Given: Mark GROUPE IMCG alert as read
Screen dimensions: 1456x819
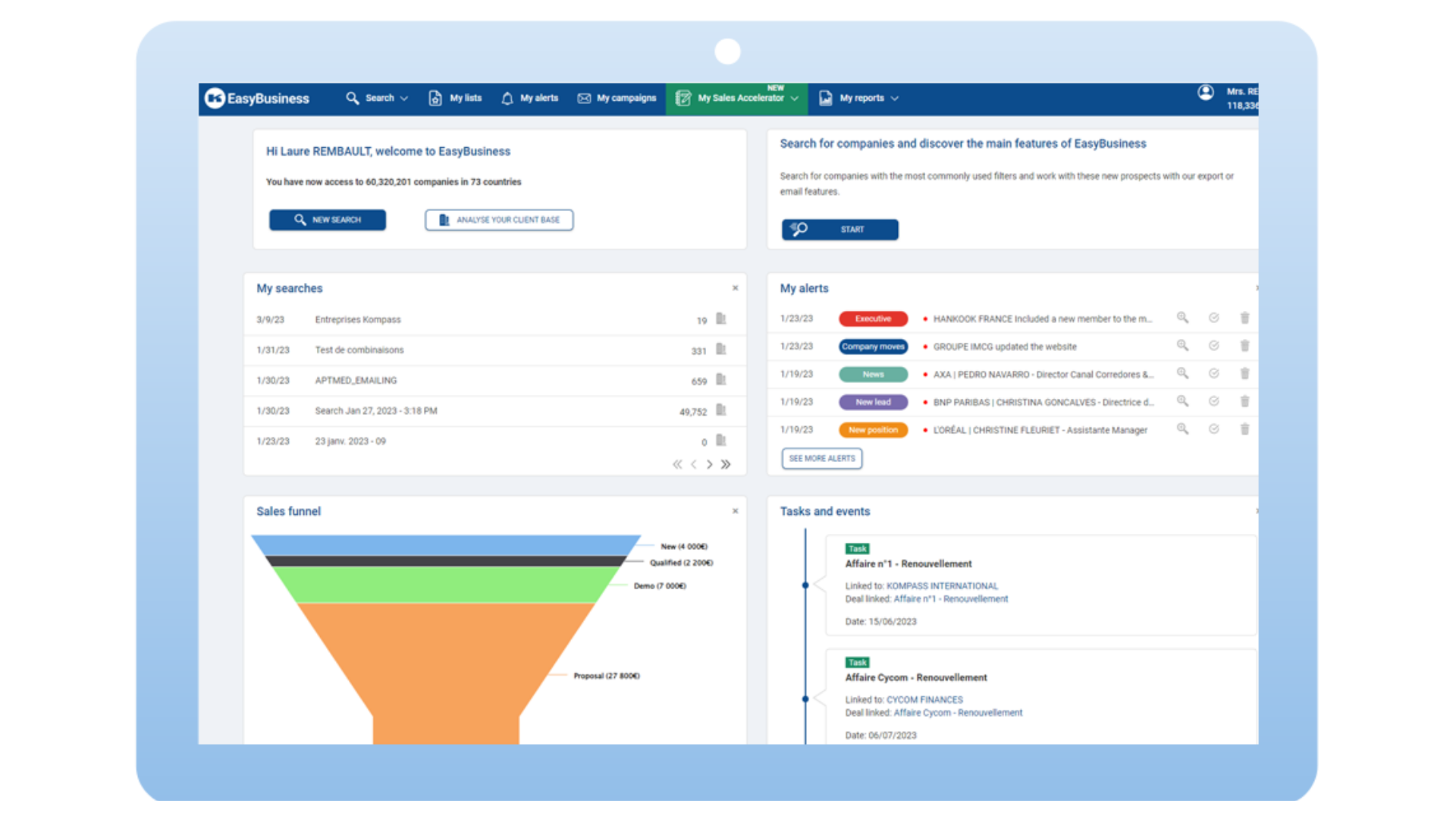Looking at the screenshot, I should [x=1213, y=346].
